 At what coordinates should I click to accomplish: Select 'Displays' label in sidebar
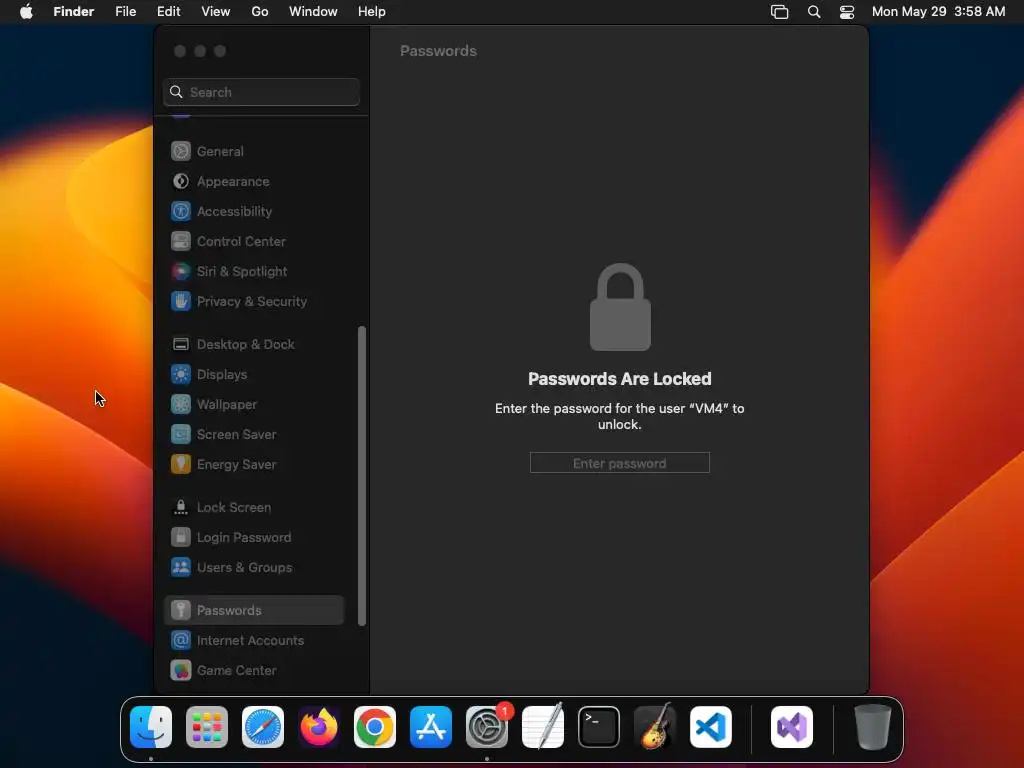coord(222,374)
